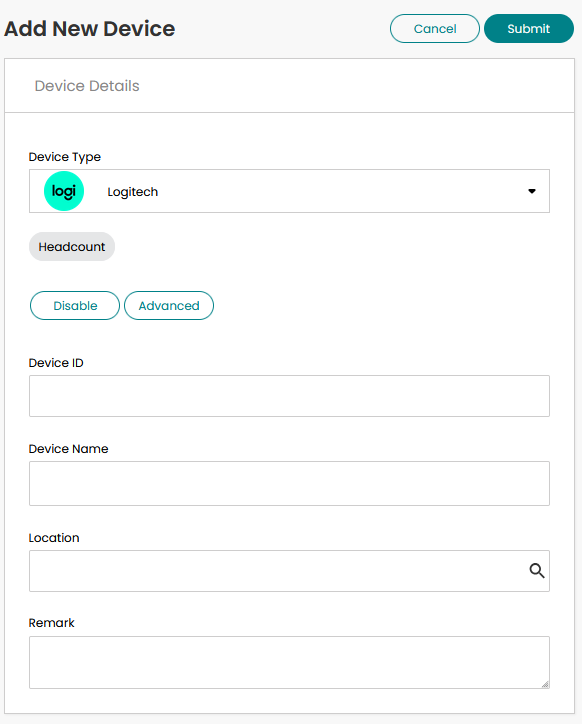Cancel adding the new device
The height and width of the screenshot is (724, 582).
[x=435, y=29]
